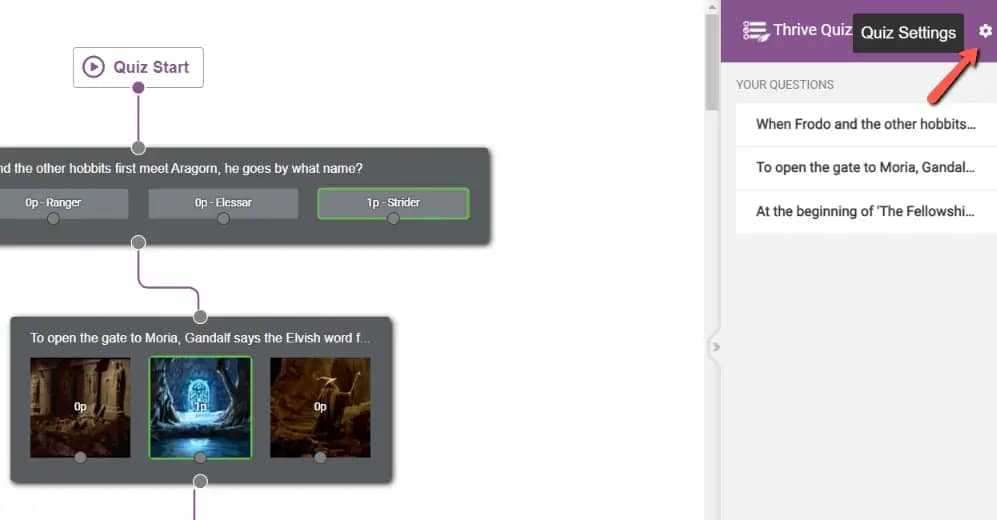Click the Thrive Quiz list logo icon

pyautogui.click(x=755, y=31)
